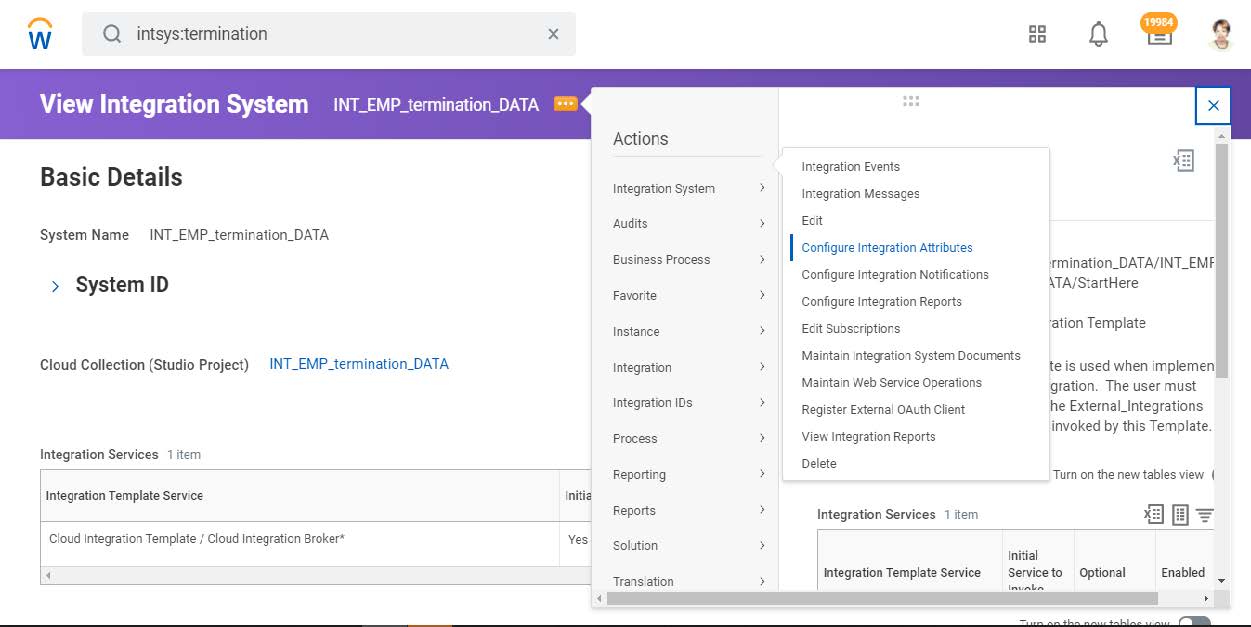The image size is (1251, 627).
Task: Choose Edit Subscriptions
Action: 850,329
